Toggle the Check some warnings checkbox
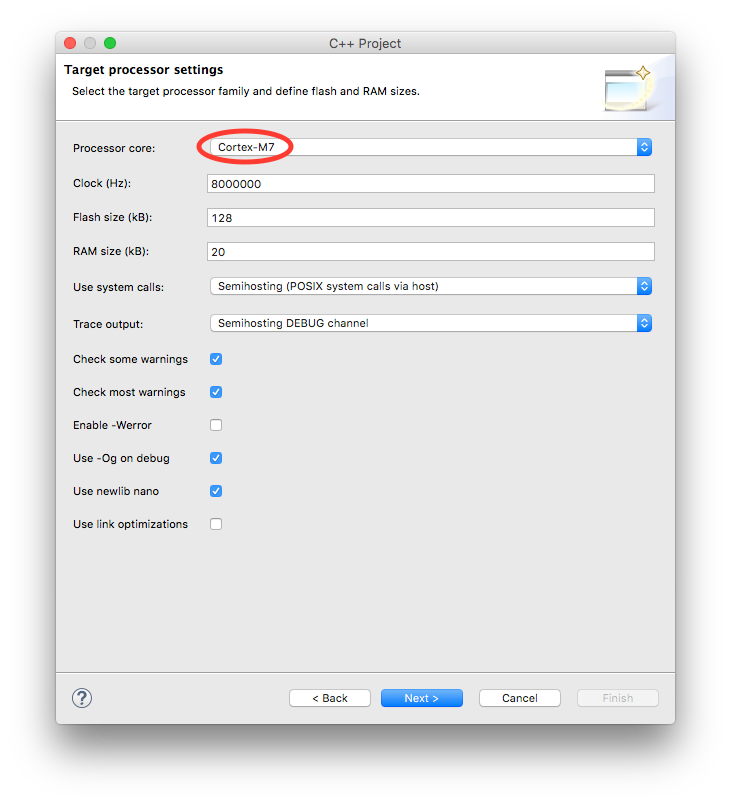 [216, 359]
